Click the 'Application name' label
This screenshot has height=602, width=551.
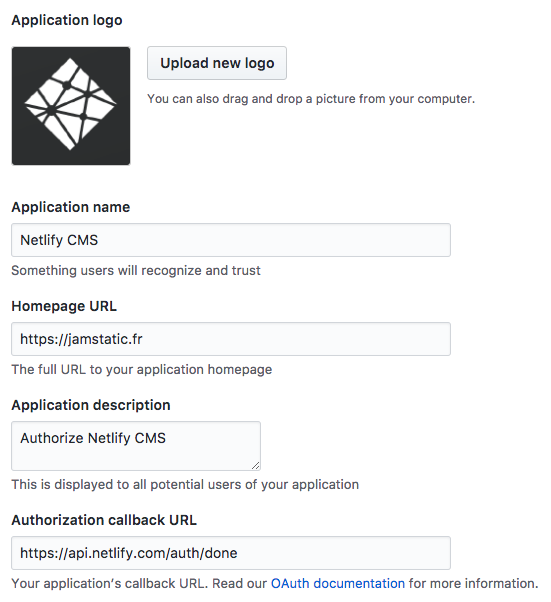click(71, 207)
